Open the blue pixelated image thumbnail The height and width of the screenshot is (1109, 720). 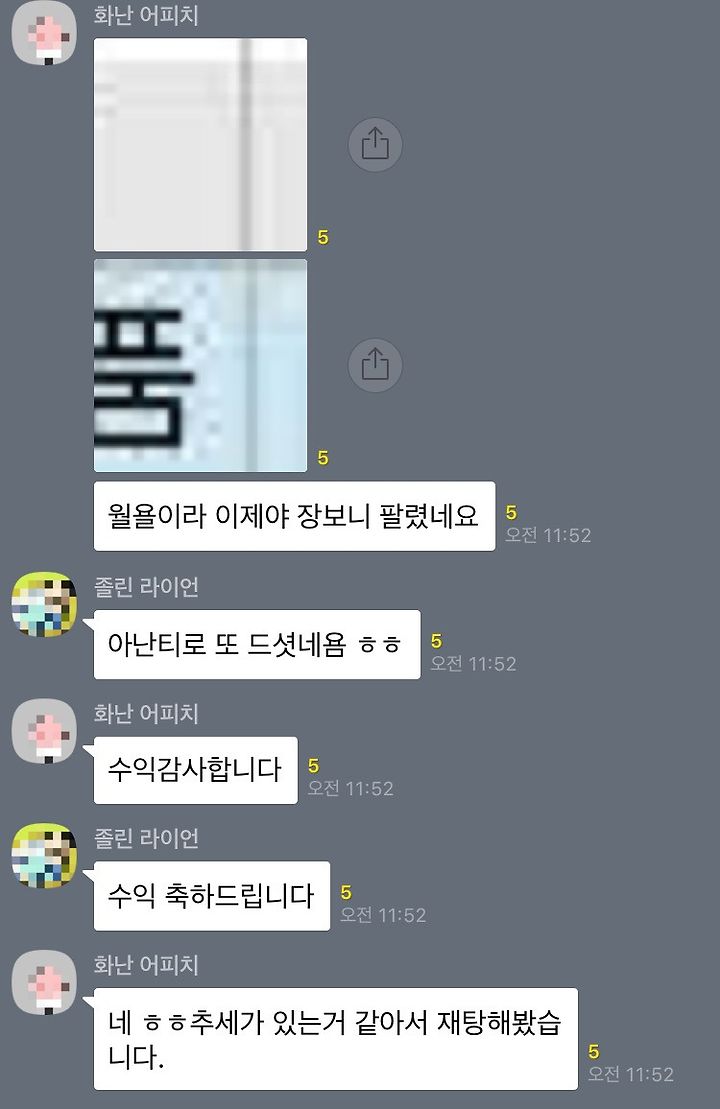(x=201, y=365)
